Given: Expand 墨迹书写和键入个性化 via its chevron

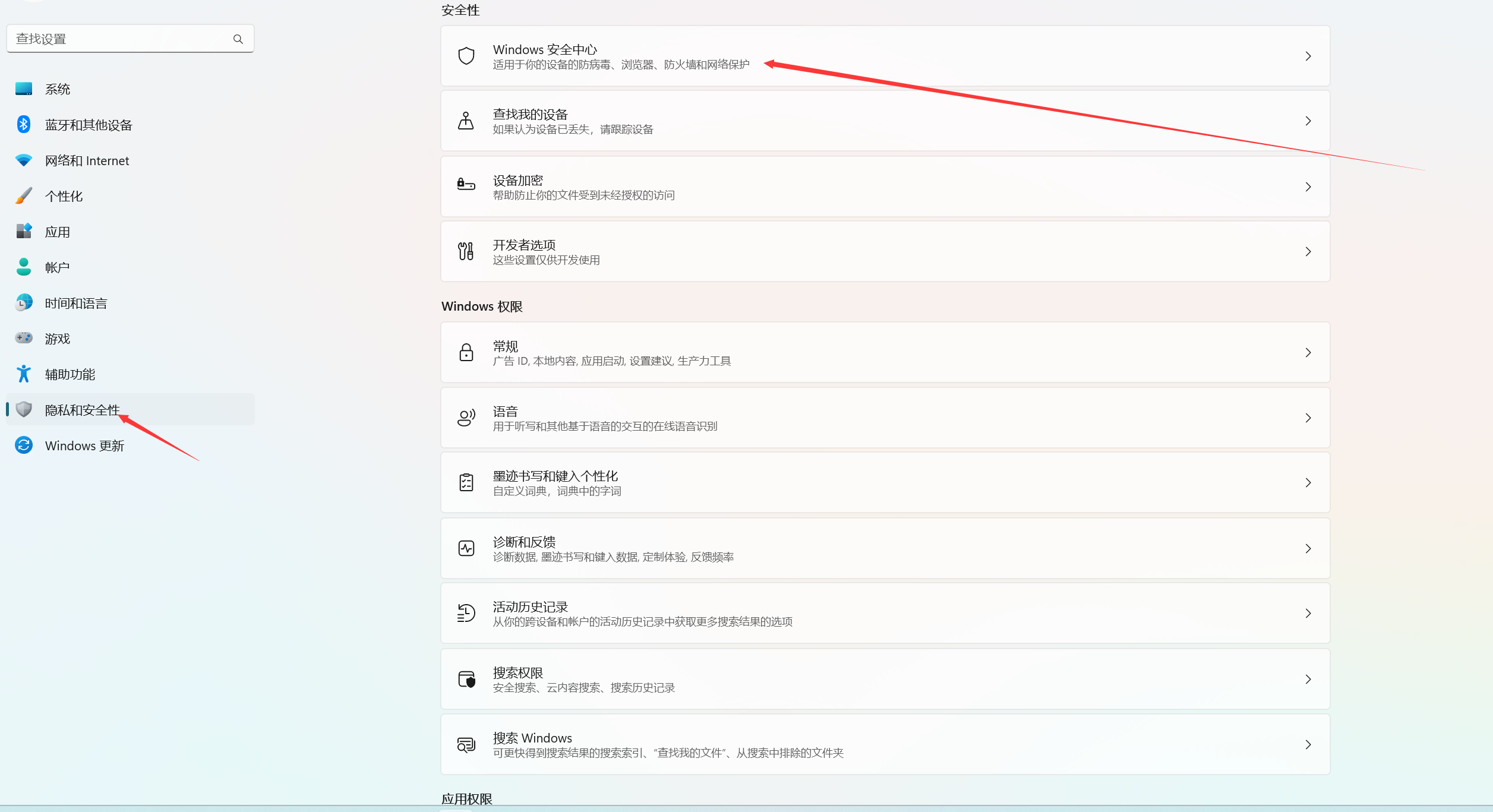Looking at the screenshot, I should click(1308, 483).
